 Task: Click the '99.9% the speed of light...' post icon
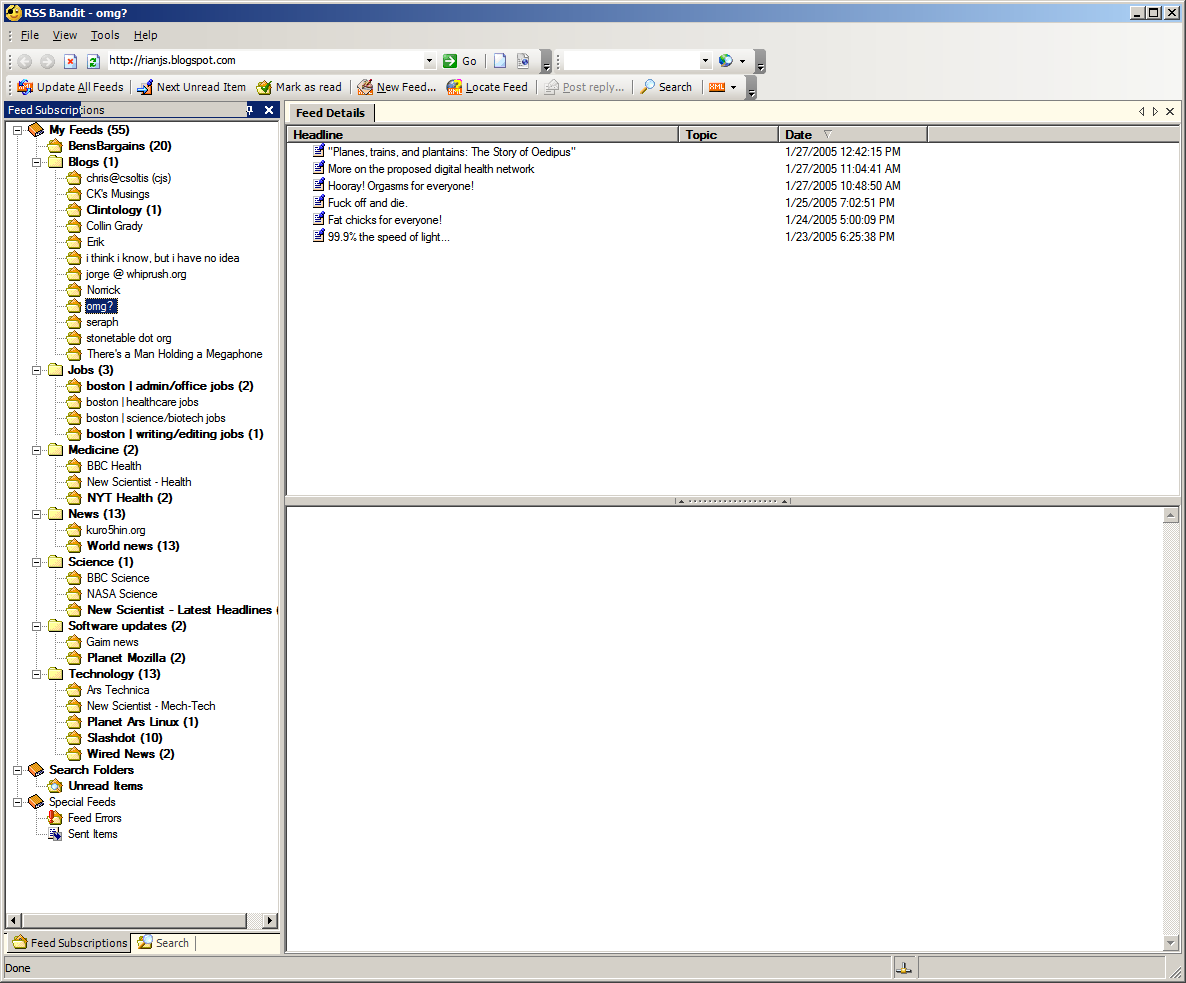(x=318, y=237)
